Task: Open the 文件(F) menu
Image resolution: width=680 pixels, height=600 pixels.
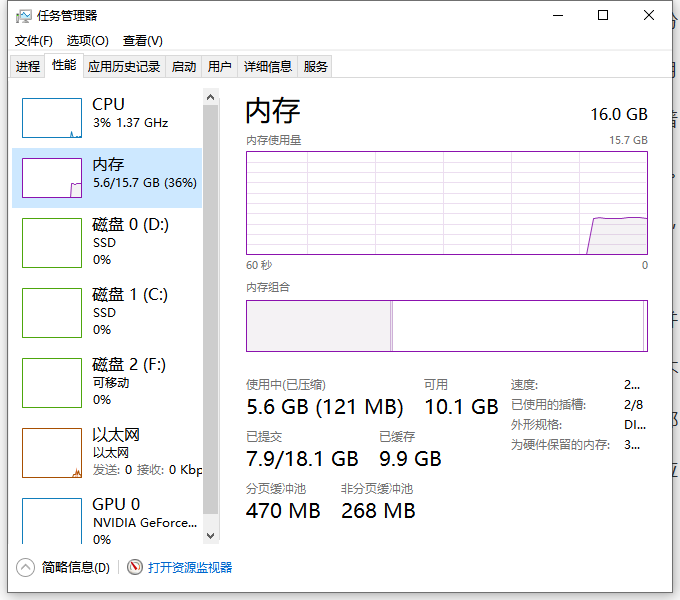Action: 33,41
